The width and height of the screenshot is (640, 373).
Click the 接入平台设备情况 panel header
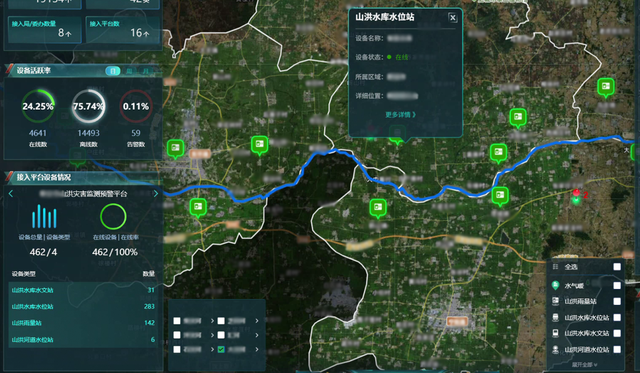click(x=44, y=177)
